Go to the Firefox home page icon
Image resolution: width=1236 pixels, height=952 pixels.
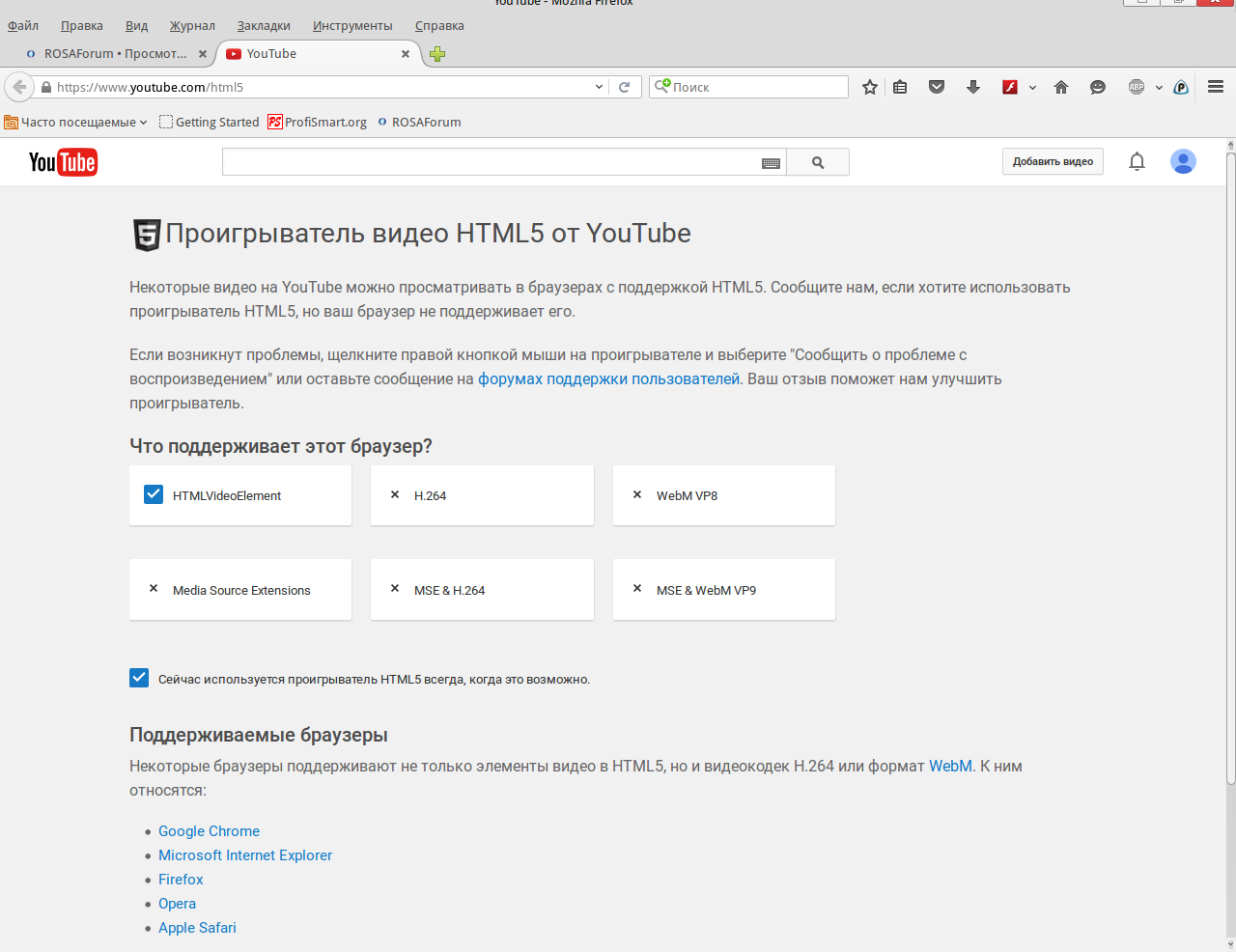point(1061,87)
